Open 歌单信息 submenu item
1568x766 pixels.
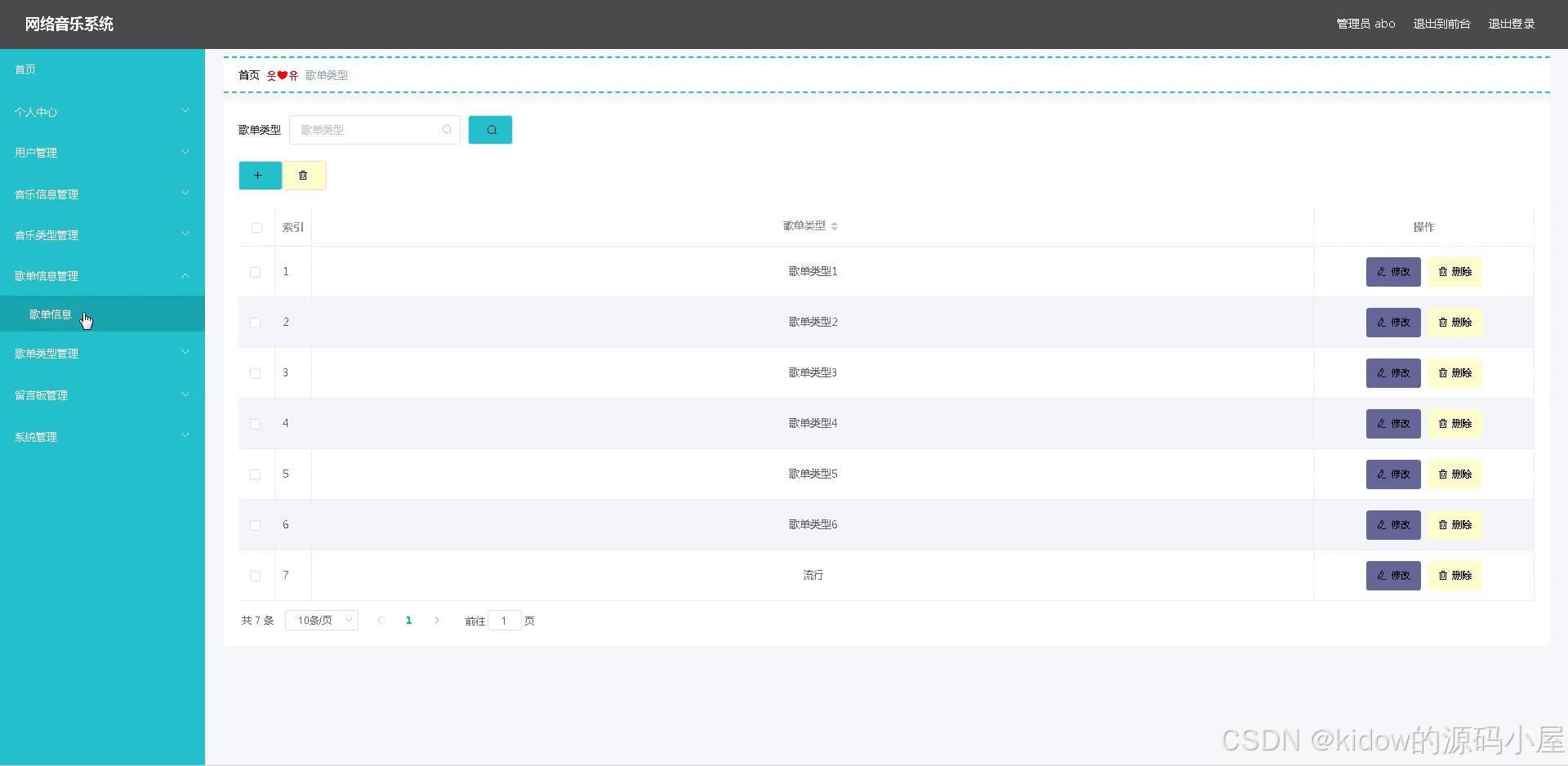pyautogui.click(x=102, y=314)
